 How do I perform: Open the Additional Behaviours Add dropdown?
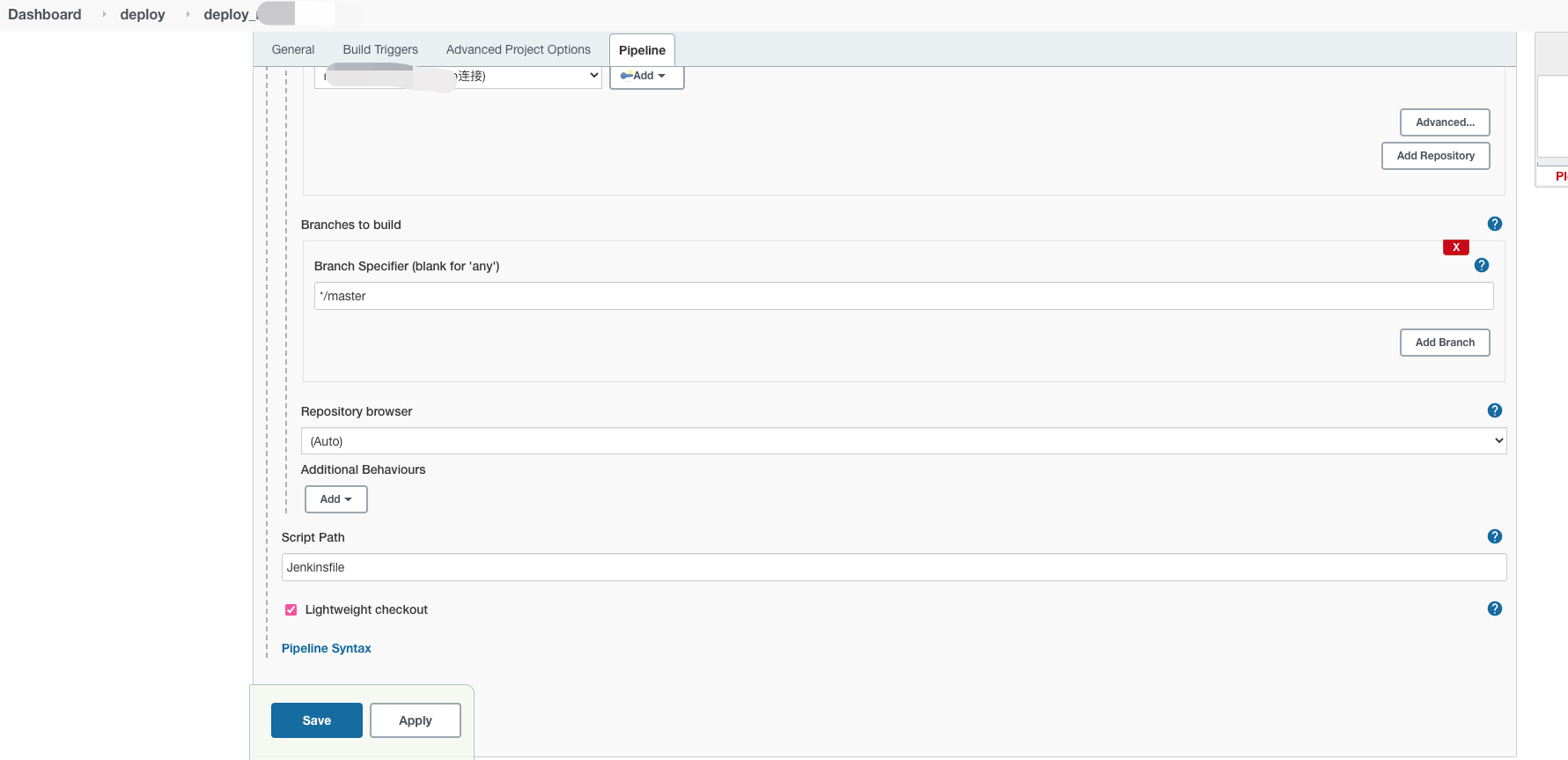coord(335,499)
